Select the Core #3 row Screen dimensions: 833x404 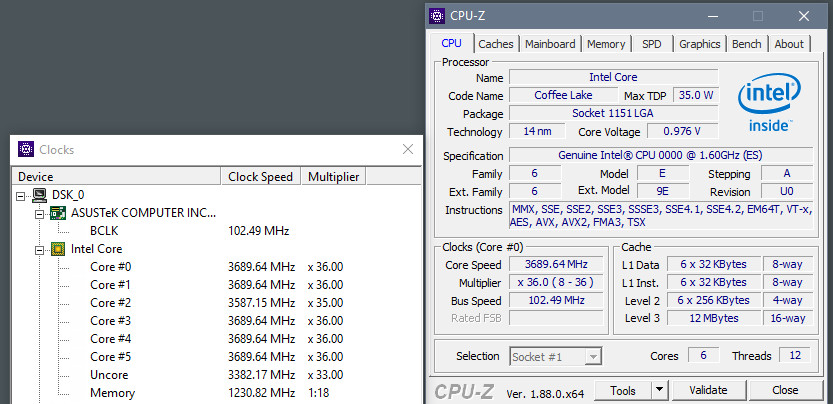coord(216,321)
